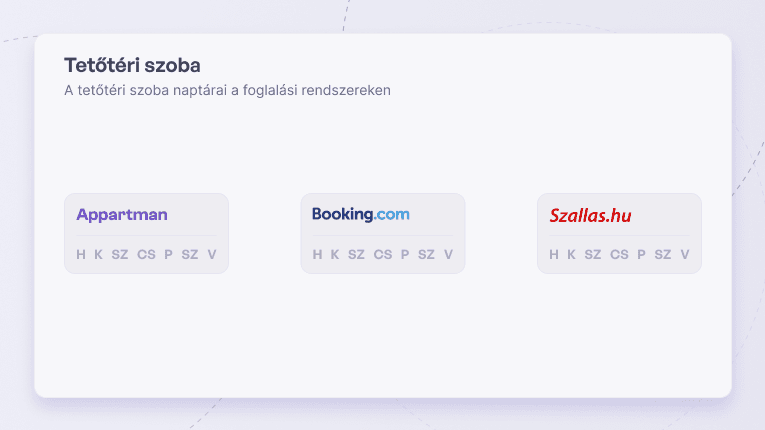765x430 pixels.
Task: Select P day in Szallas.hu card
Action: click(642, 255)
